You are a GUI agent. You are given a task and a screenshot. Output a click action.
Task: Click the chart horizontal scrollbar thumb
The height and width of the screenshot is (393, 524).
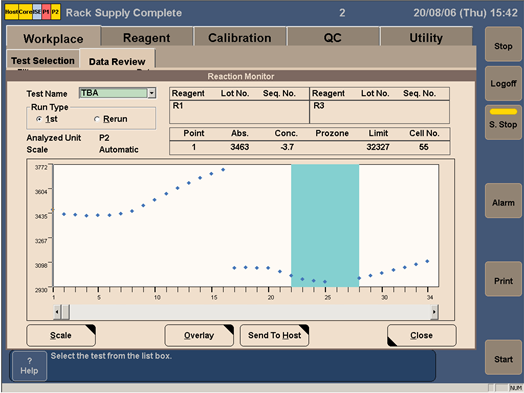(65, 312)
